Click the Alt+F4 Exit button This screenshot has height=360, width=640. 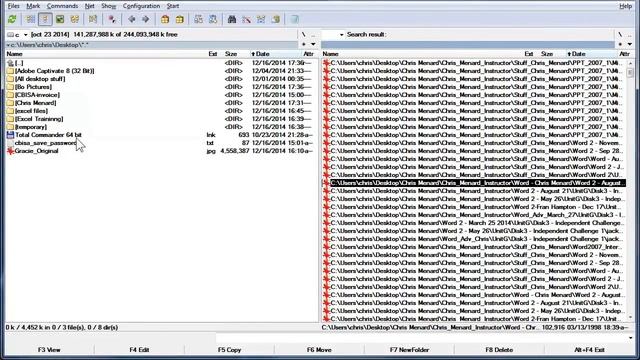point(589,350)
